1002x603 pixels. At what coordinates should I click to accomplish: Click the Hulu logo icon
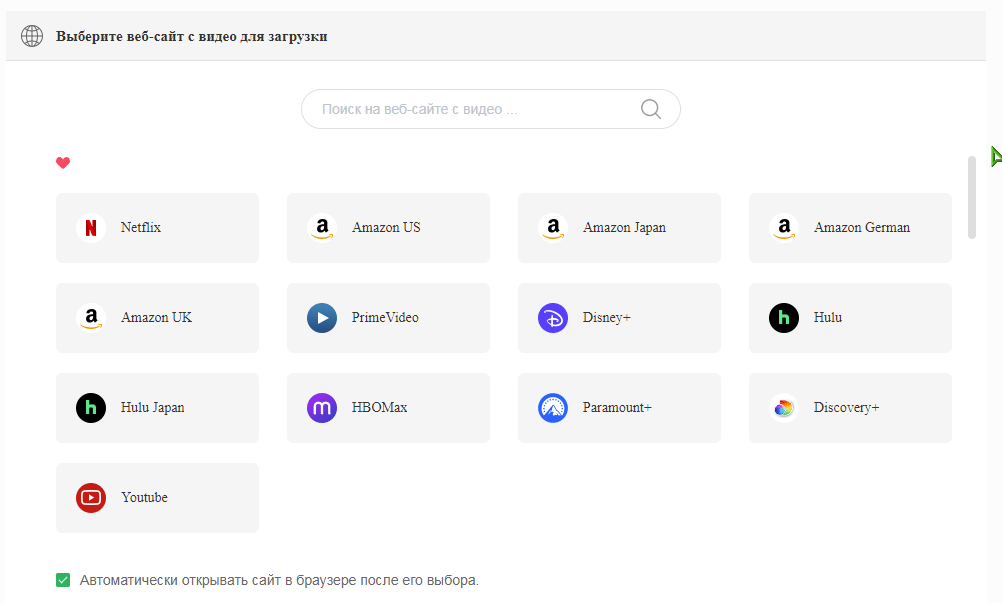click(784, 318)
